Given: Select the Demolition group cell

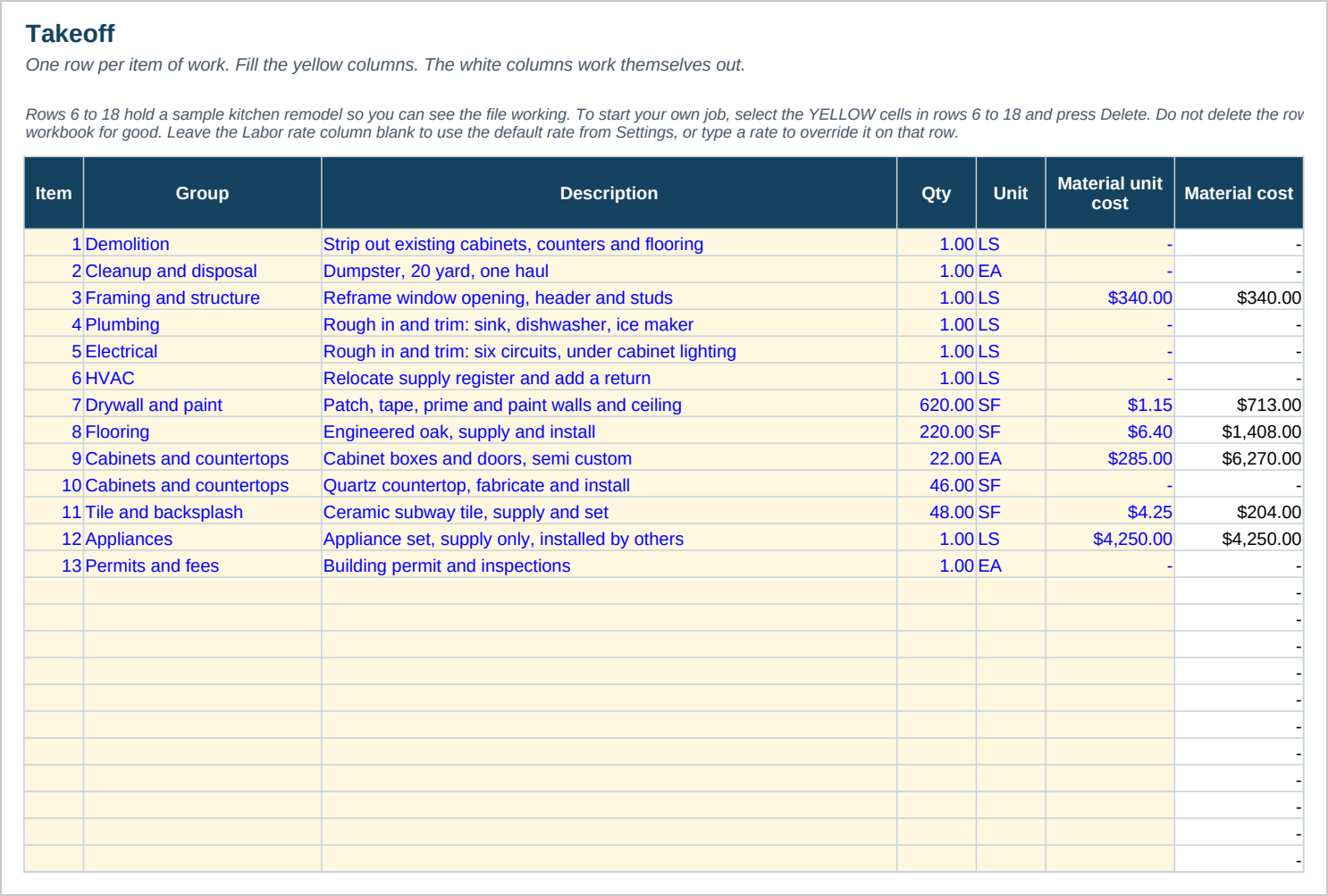Looking at the screenshot, I should coord(202,244).
